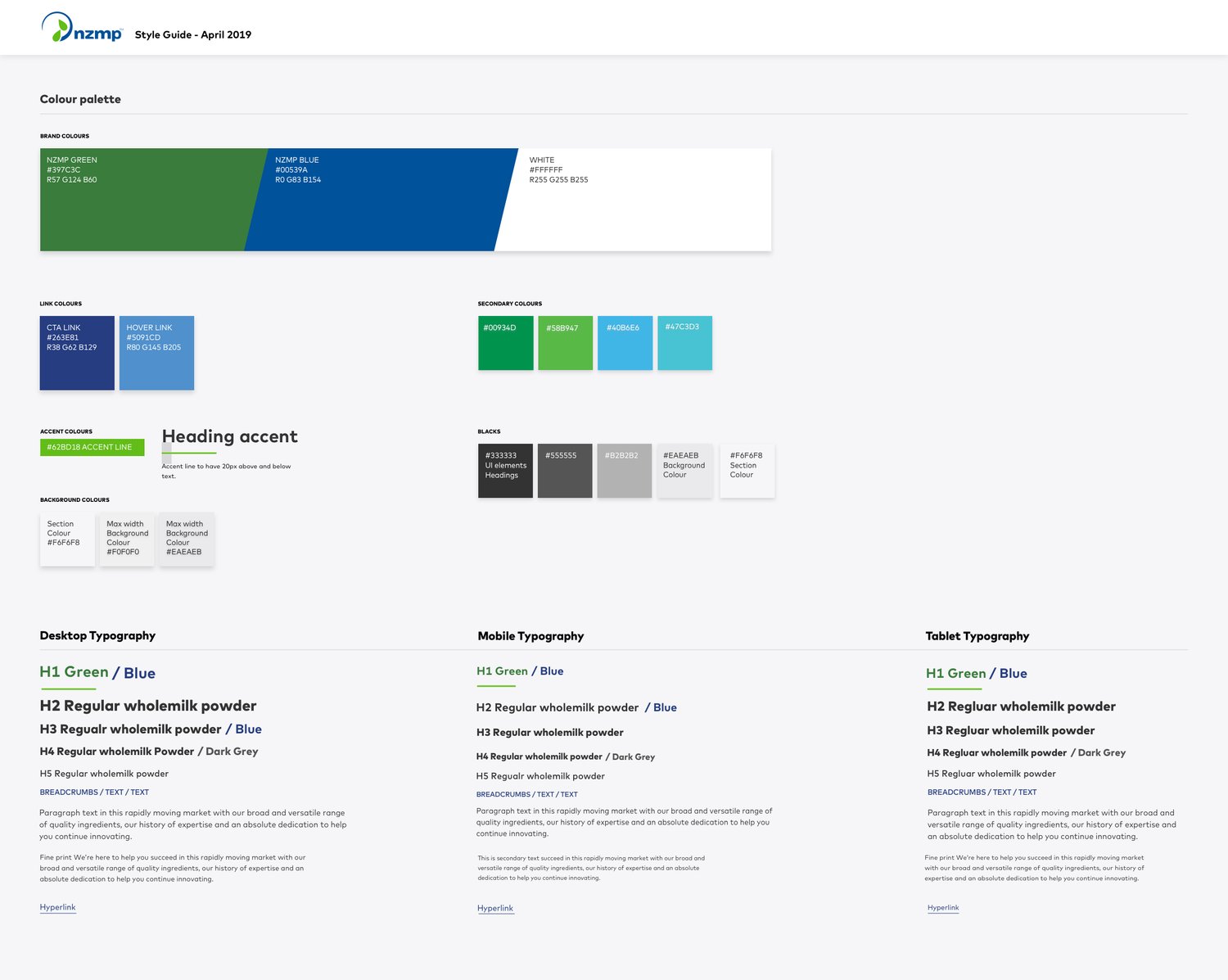Image resolution: width=1228 pixels, height=980 pixels.
Task: Click the #62BD18 Accent Line label
Action: [92, 448]
